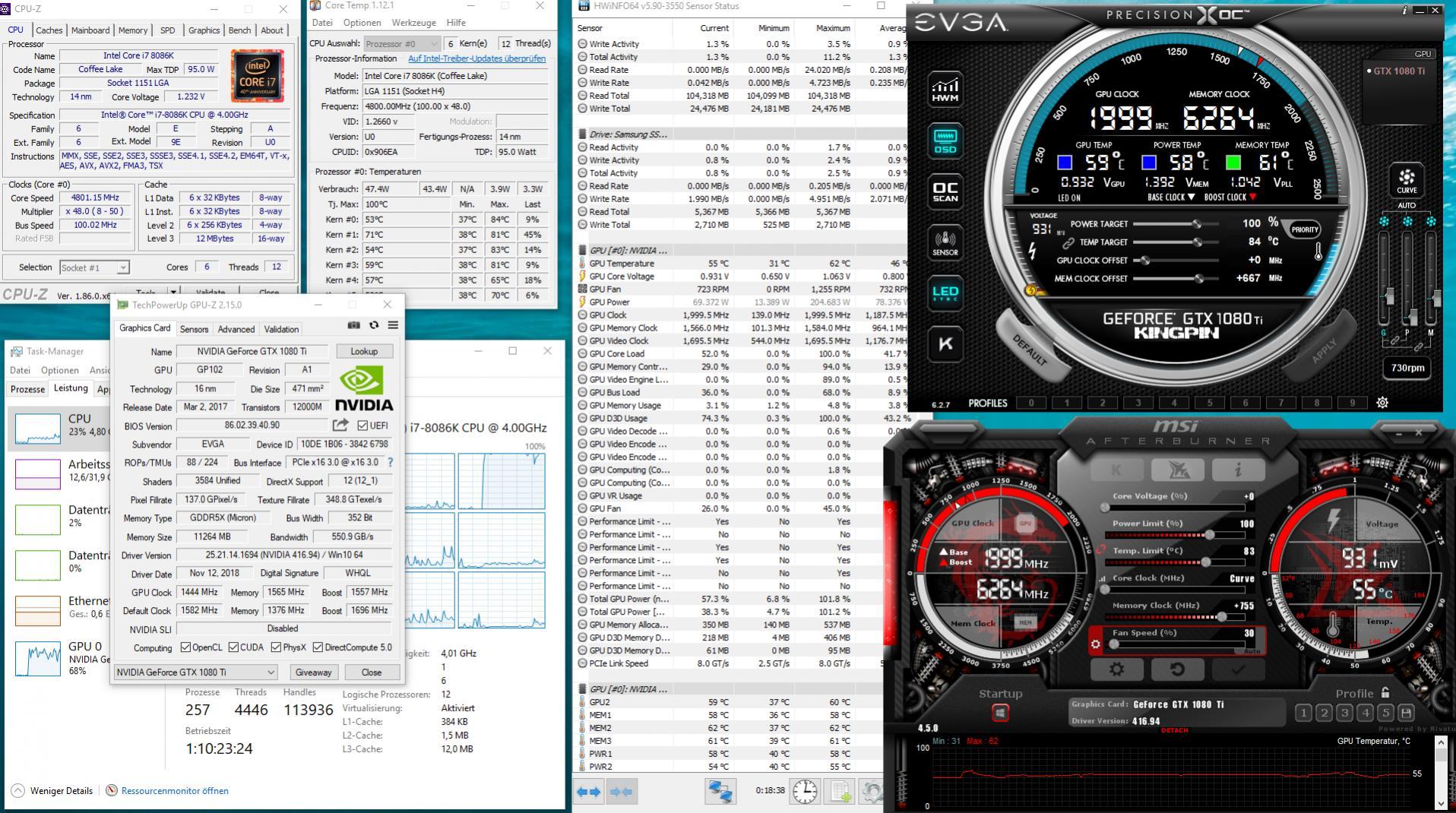Image resolution: width=1456 pixels, height=813 pixels.
Task: Click Lookup button in GPU-Z
Action: (x=364, y=351)
